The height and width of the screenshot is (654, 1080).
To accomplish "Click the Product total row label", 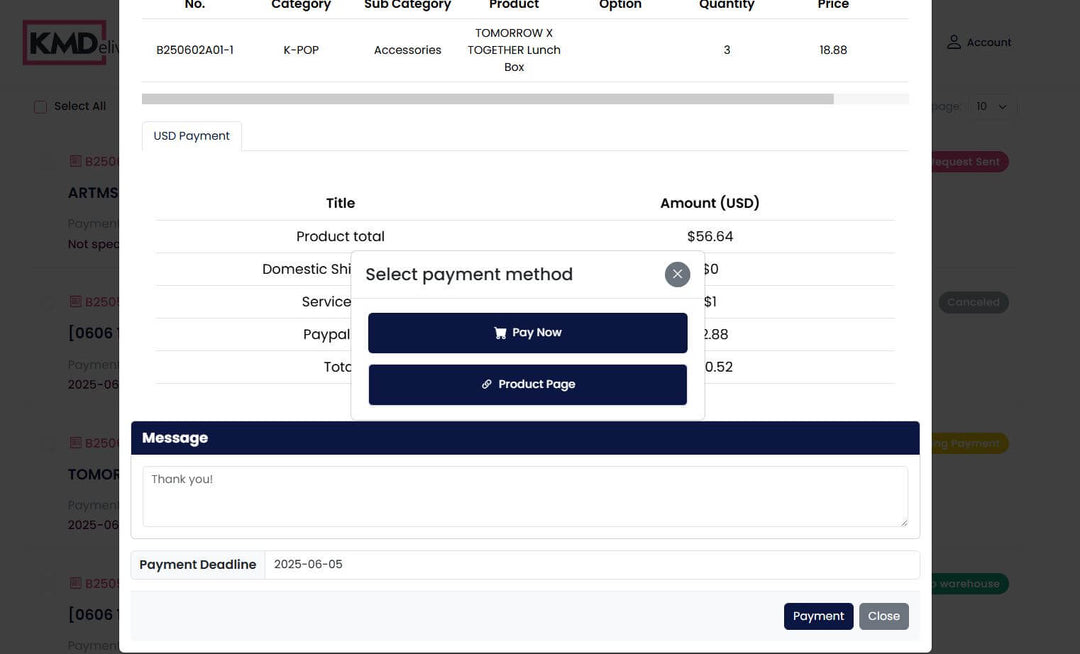I will [340, 237].
